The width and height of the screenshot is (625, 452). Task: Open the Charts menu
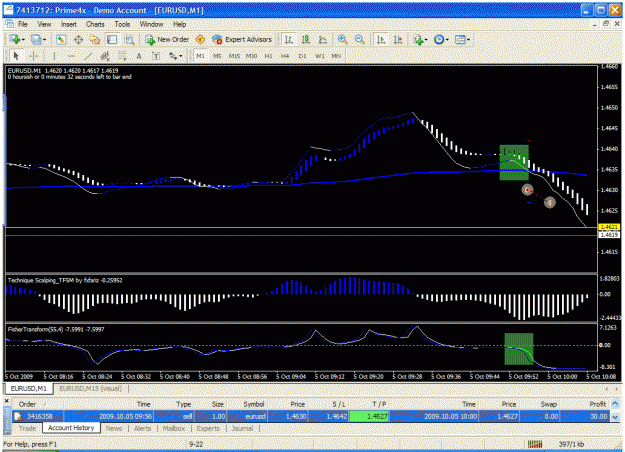click(95, 24)
